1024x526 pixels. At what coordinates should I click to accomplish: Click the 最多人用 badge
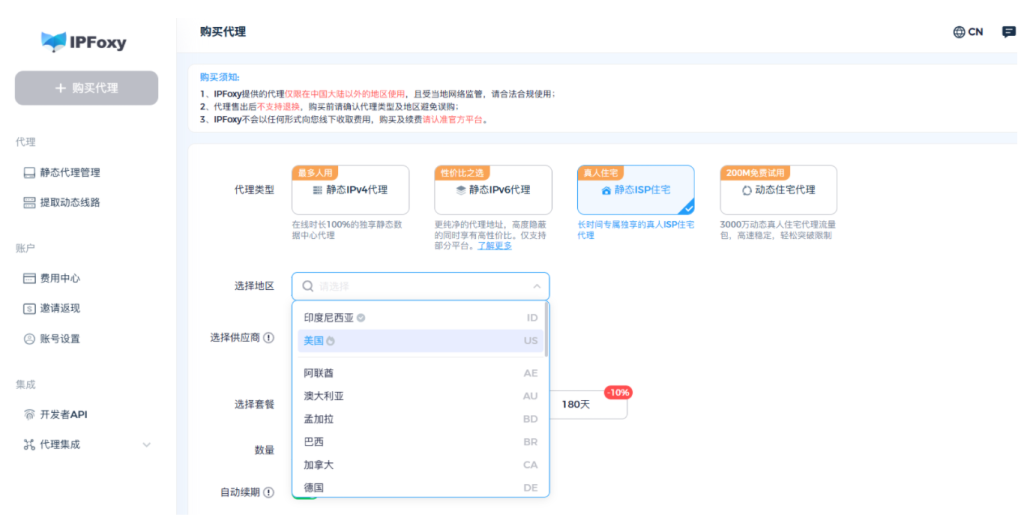[315, 173]
